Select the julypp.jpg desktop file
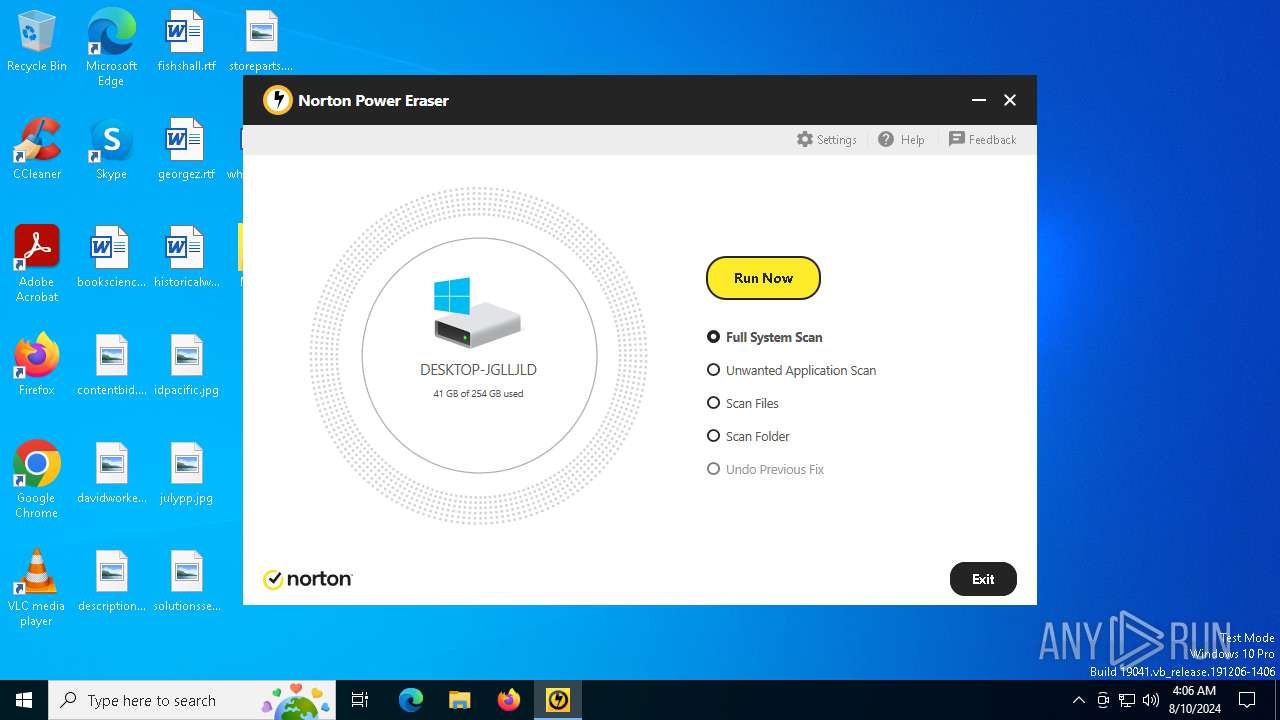The image size is (1280, 720). pos(186,474)
